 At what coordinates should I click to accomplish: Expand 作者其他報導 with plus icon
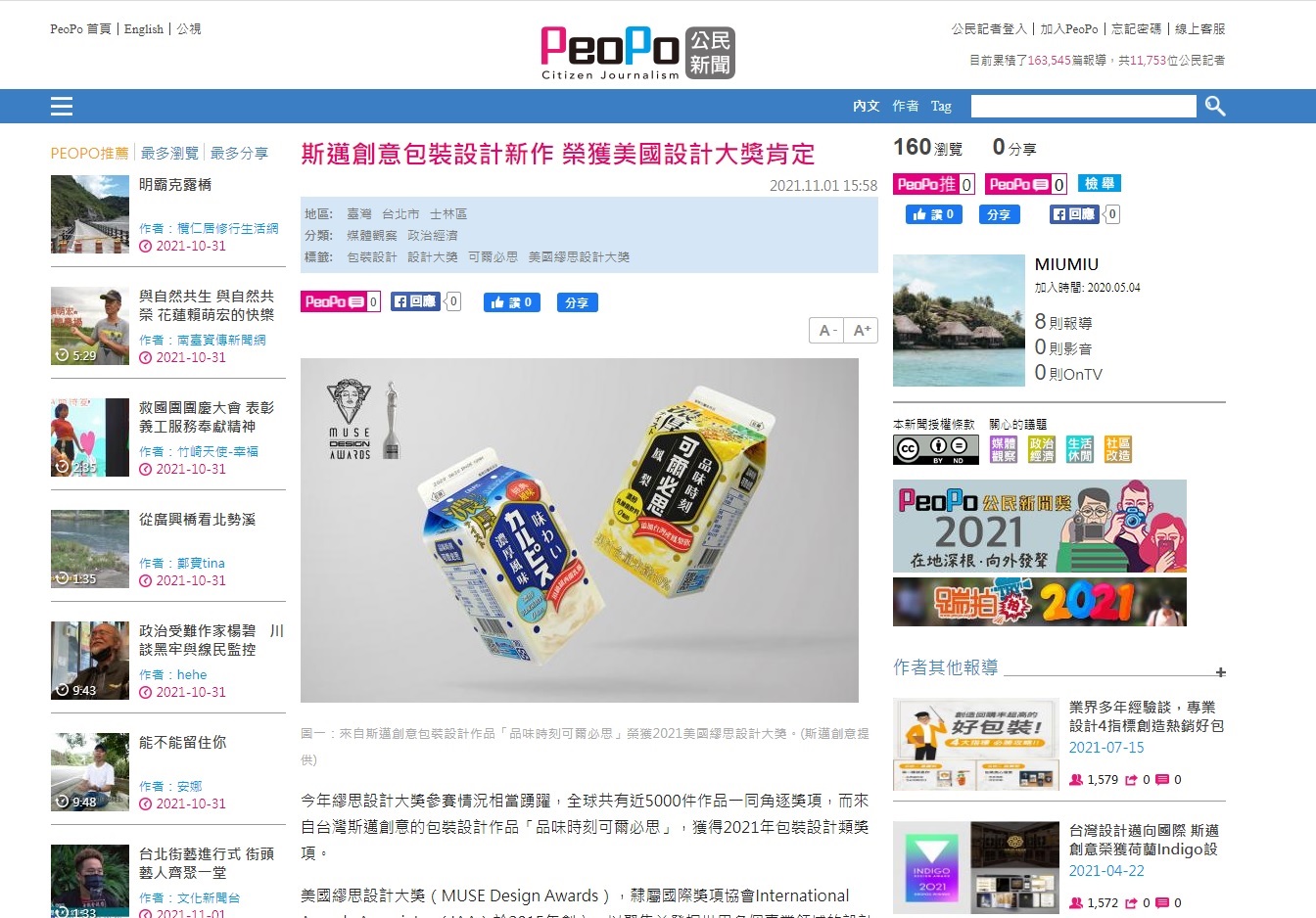[x=1220, y=672]
